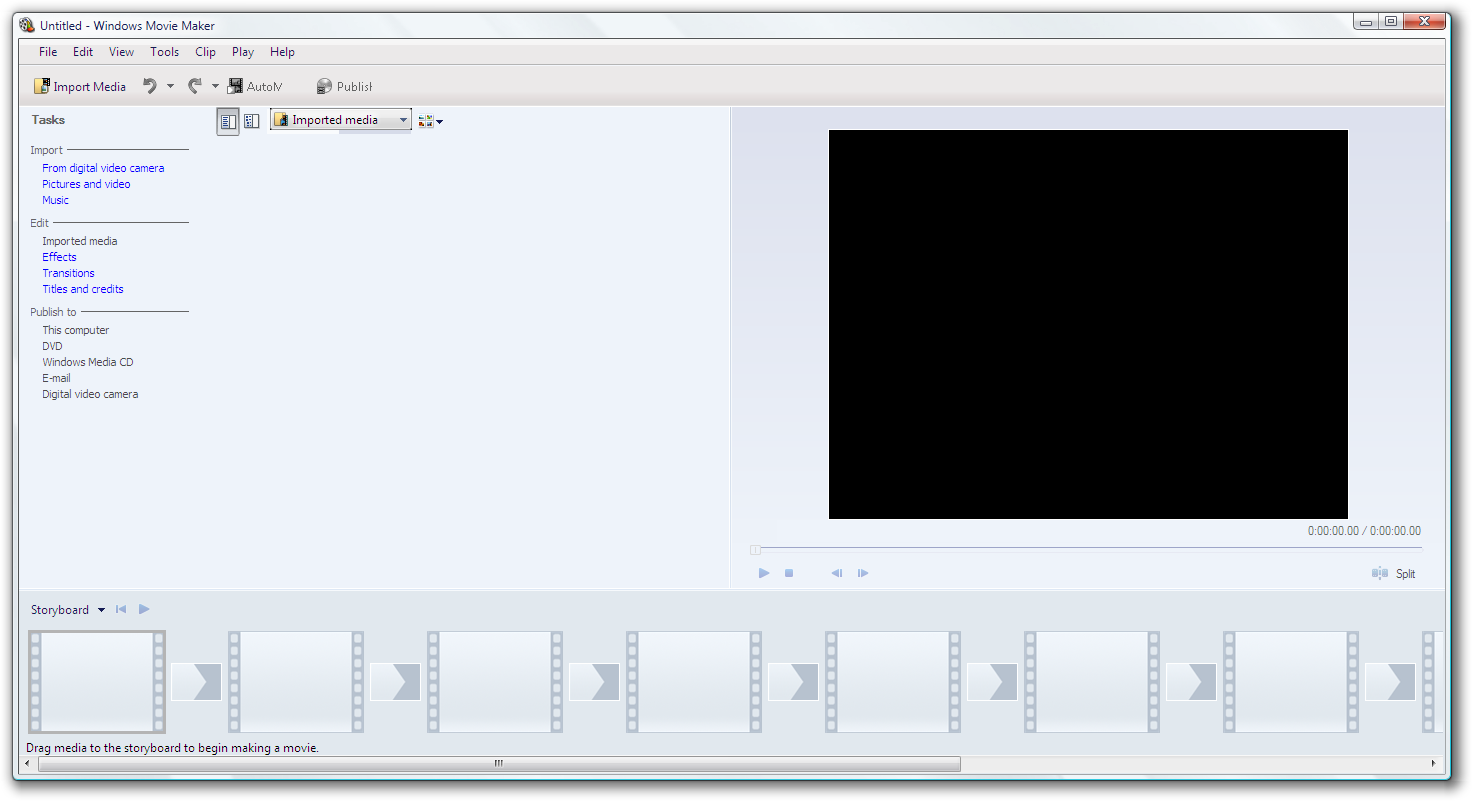Click the E-mail publish option

pyautogui.click(x=56, y=378)
